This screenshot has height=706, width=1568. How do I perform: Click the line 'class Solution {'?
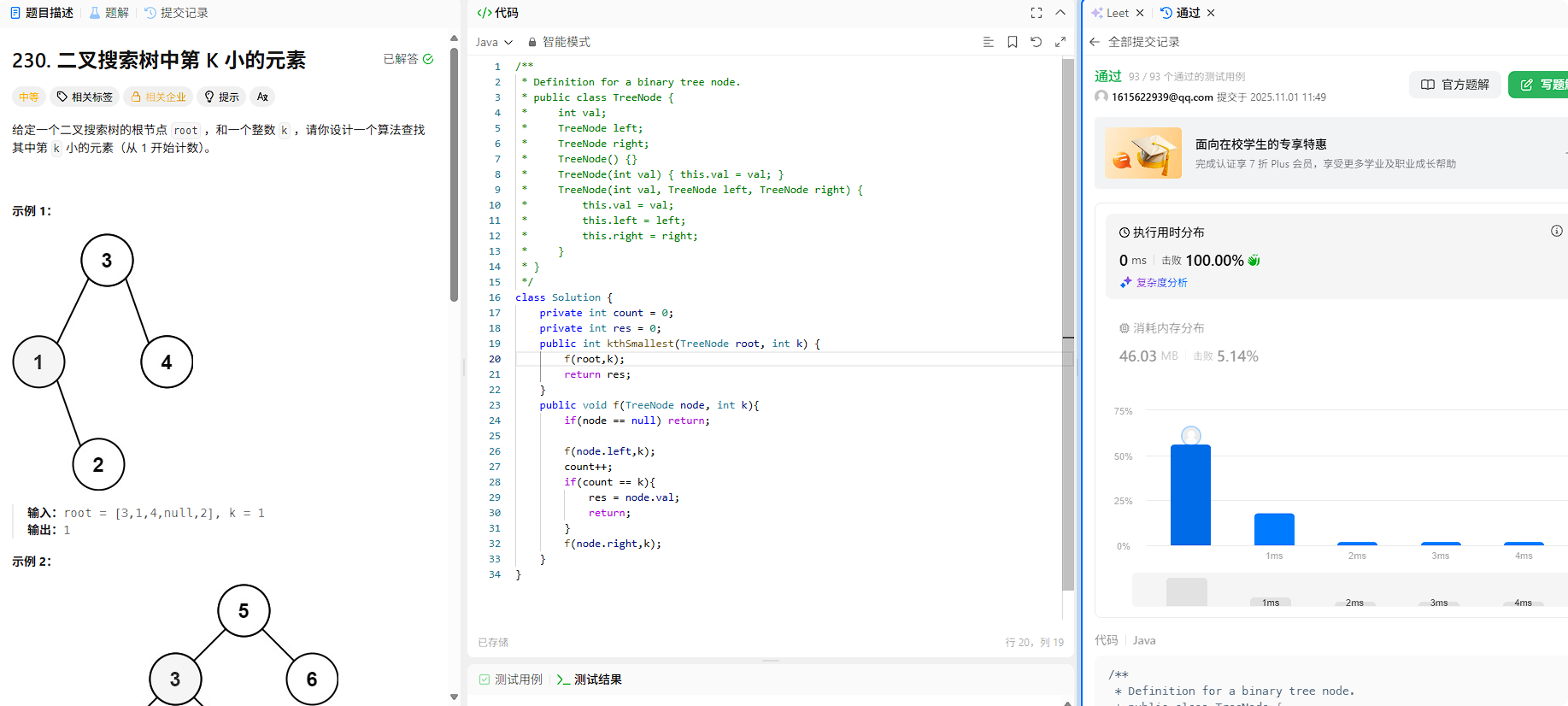pos(564,297)
